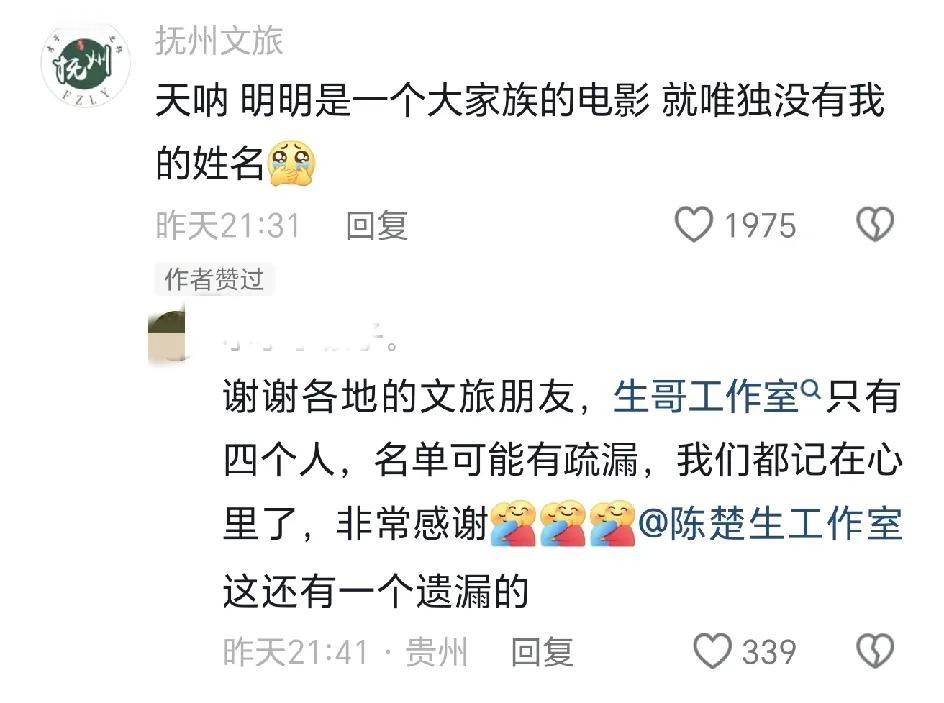
Task: Tap the 贵州 location label
Action: tap(436, 652)
